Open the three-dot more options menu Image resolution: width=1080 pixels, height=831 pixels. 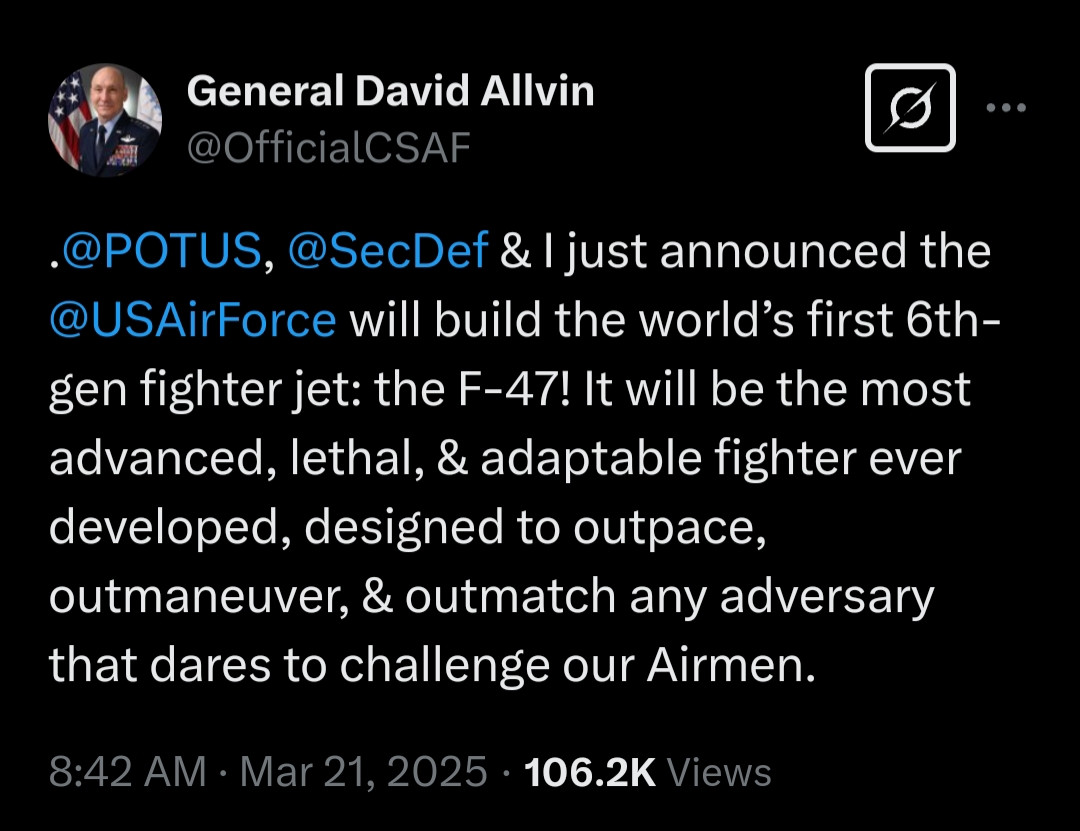(1005, 108)
